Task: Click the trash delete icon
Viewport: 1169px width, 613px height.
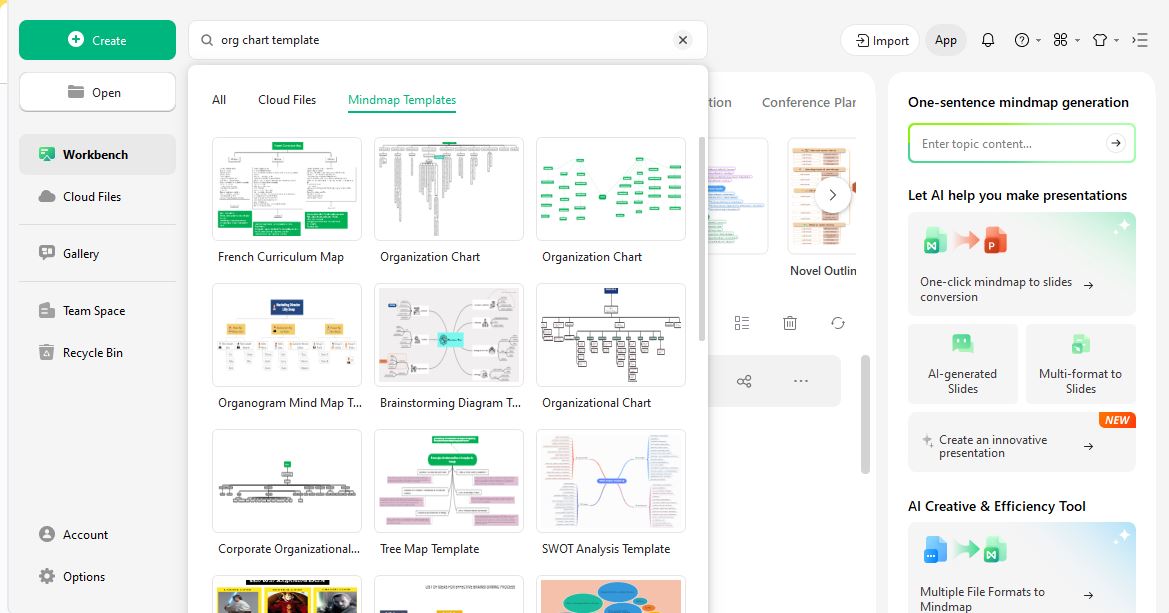Action: coord(790,323)
